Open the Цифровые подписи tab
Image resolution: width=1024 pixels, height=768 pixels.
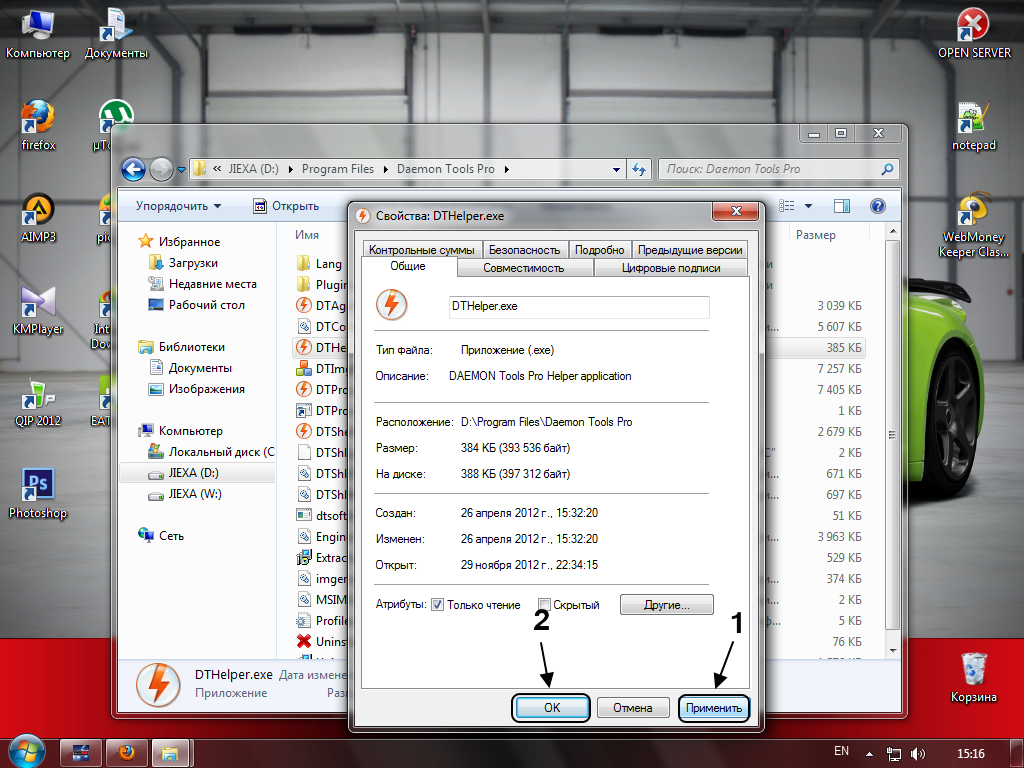pos(671,268)
